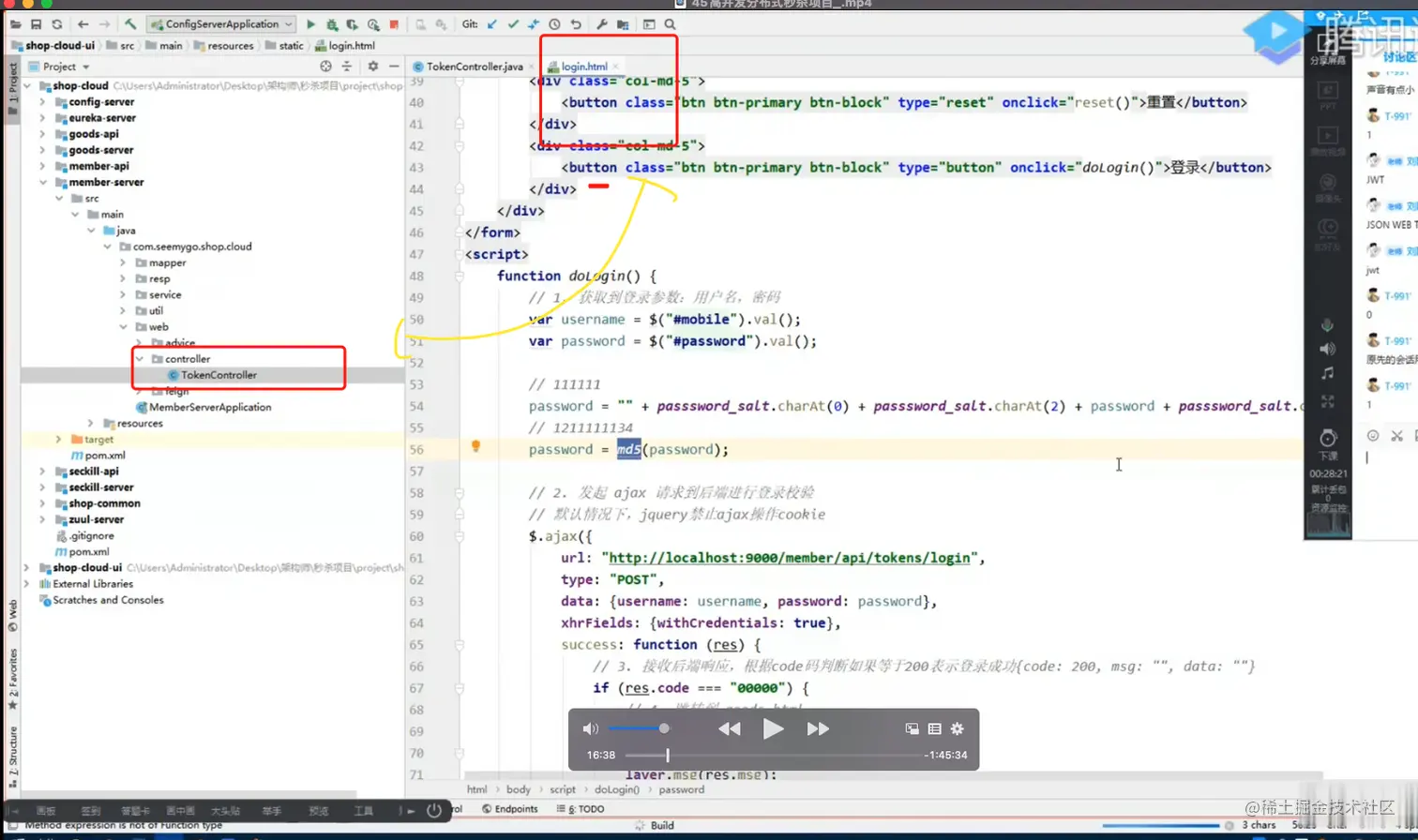Click the locate target icon in Project panel
Screen dimensions: 1418x840
coord(326,67)
